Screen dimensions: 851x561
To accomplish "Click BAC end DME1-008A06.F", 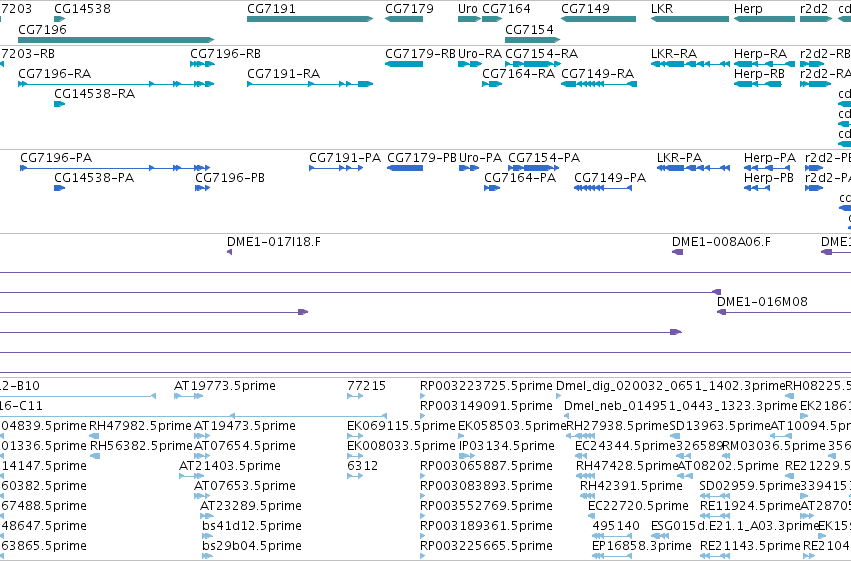I will [x=721, y=242].
